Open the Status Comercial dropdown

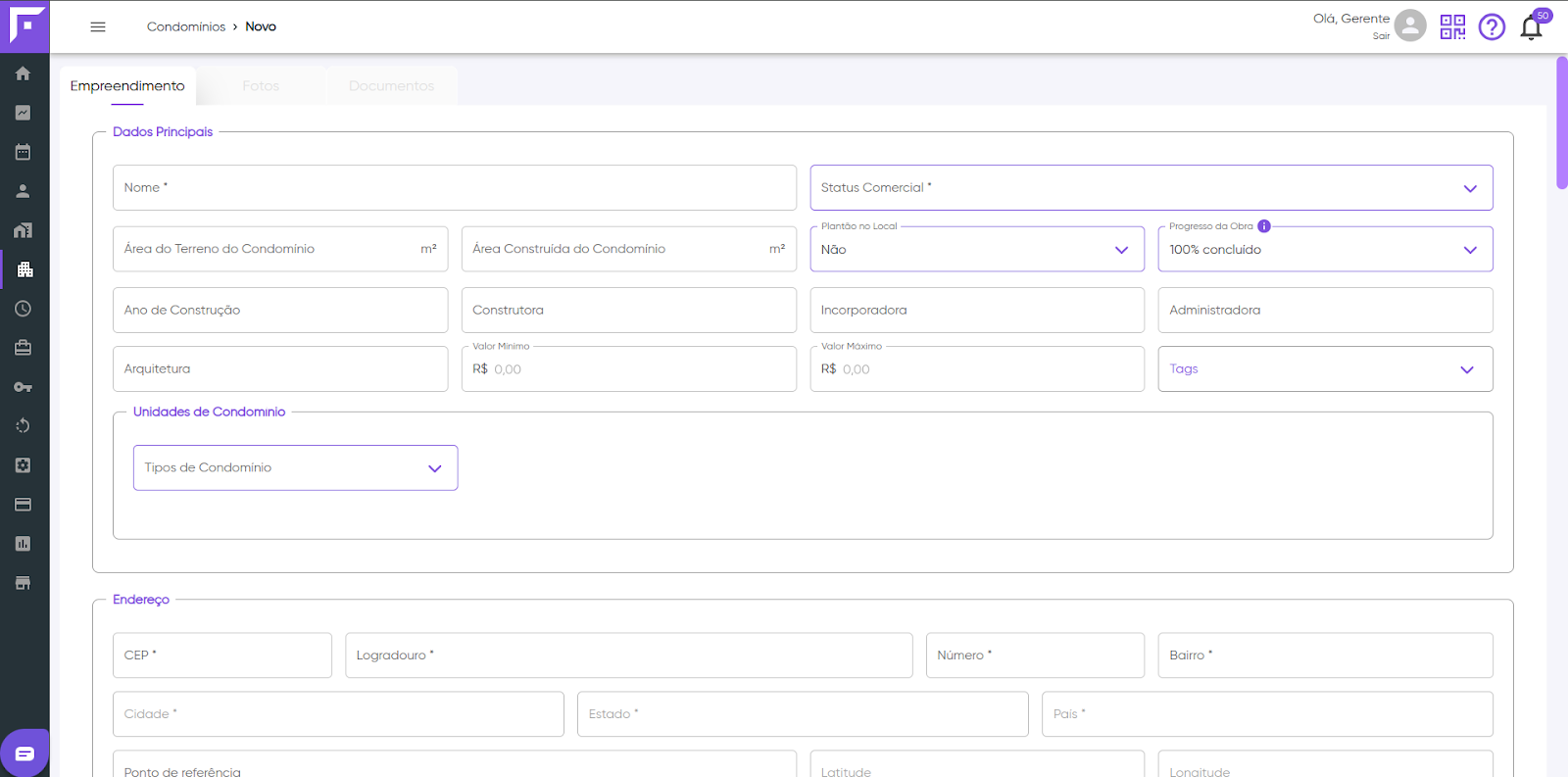pos(1151,187)
